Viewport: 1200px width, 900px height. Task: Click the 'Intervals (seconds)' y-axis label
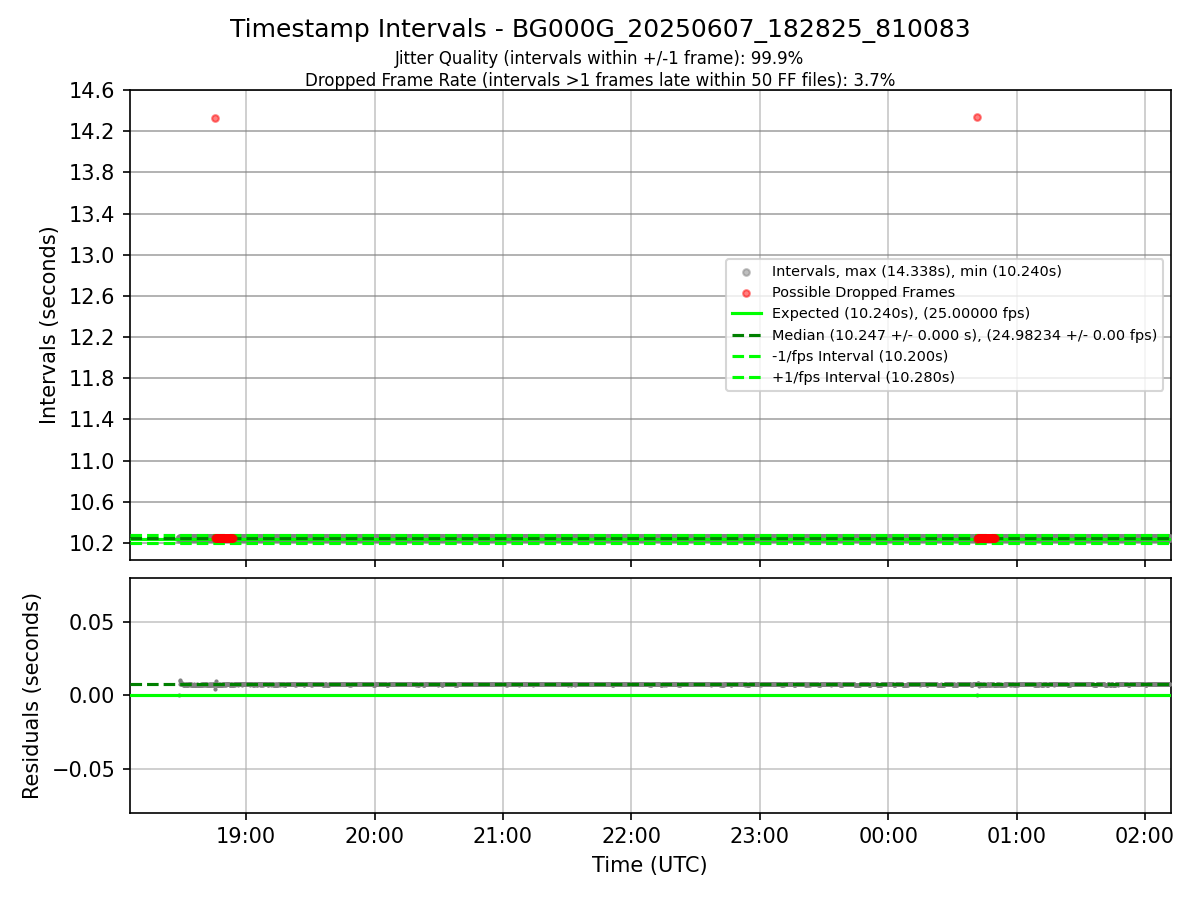pos(49,325)
